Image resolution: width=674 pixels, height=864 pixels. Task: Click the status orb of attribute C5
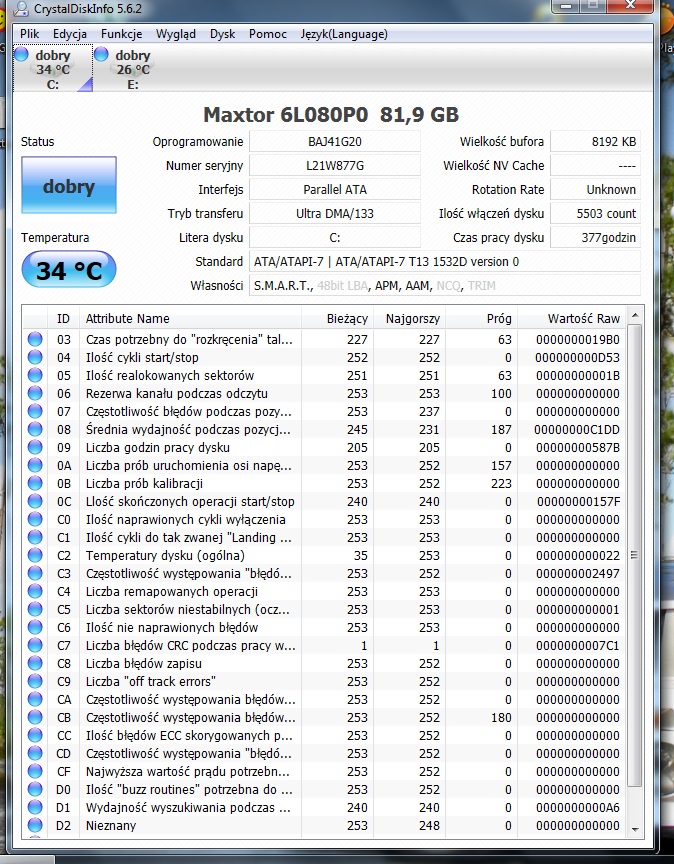[x=35, y=609]
